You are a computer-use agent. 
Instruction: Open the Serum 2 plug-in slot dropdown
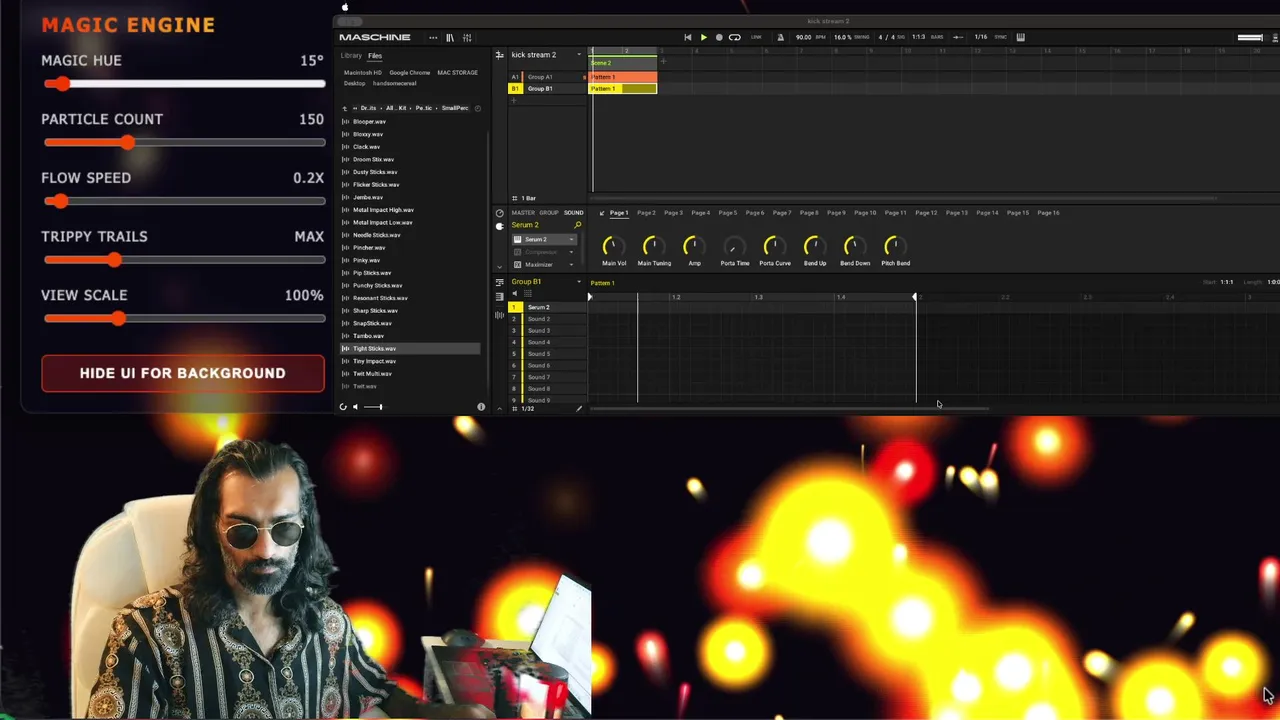tap(572, 240)
